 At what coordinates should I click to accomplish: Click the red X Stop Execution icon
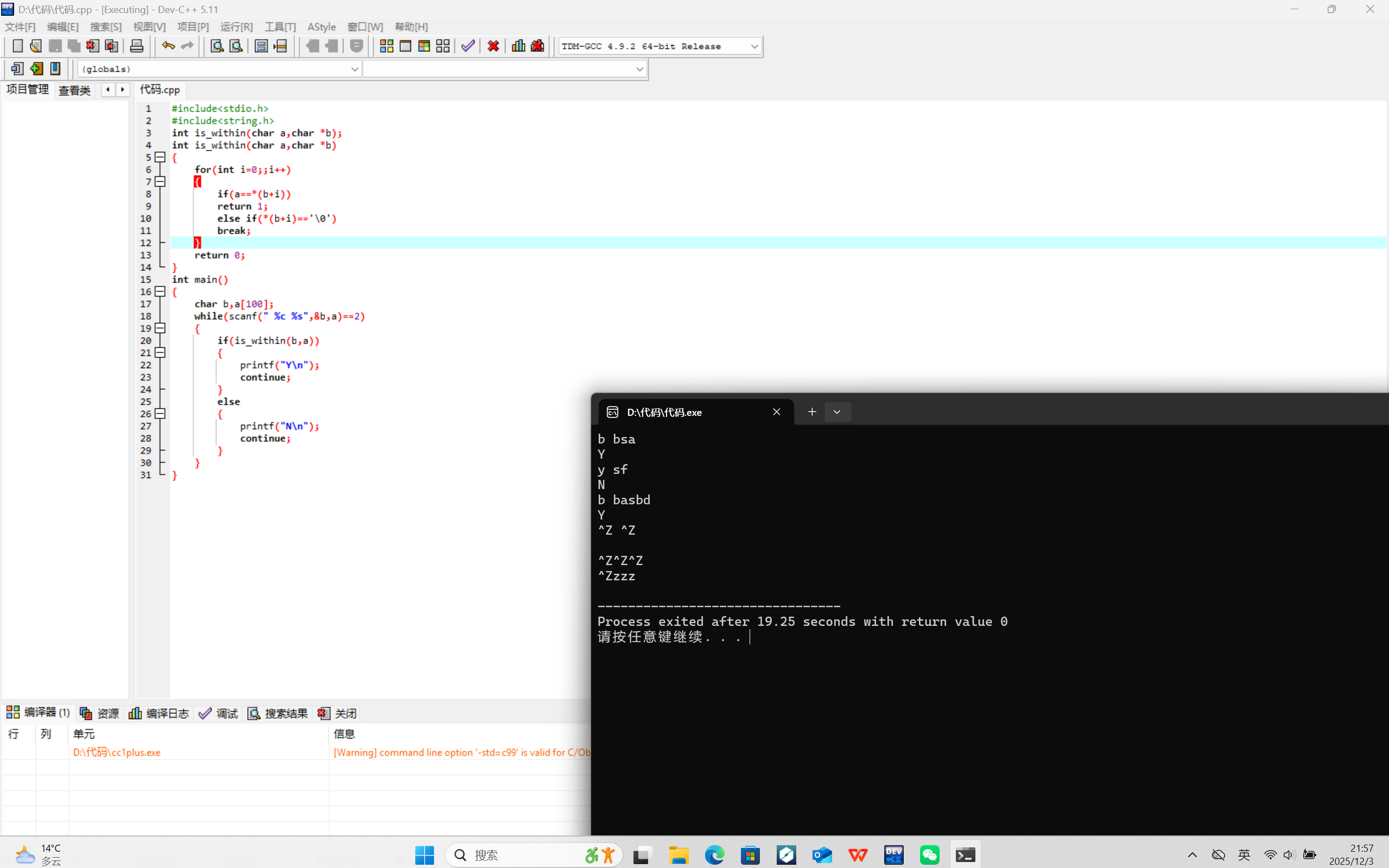point(493,46)
